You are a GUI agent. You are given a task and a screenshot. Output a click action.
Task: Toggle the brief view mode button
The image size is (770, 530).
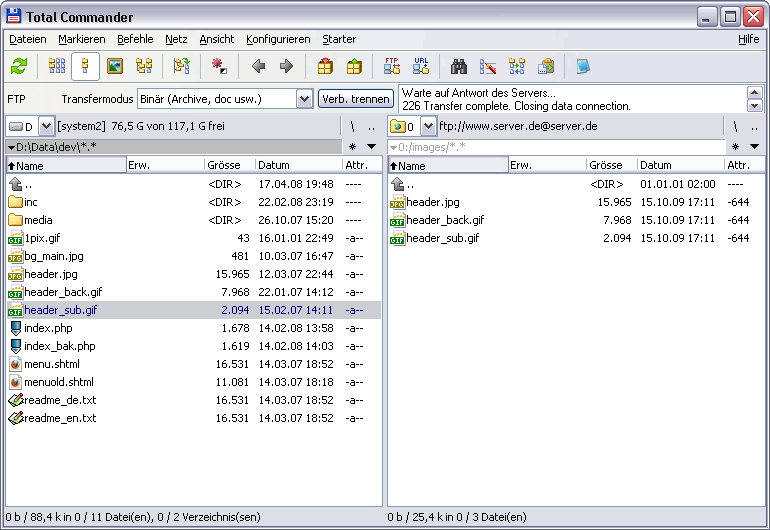[x=57, y=67]
